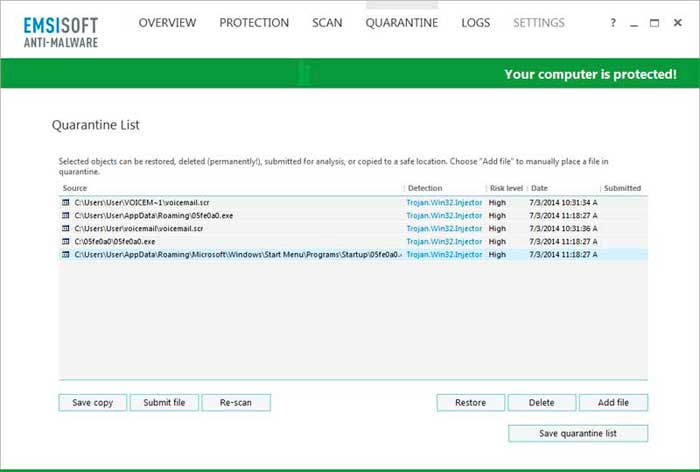Click the Delete button

coord(541,403)
